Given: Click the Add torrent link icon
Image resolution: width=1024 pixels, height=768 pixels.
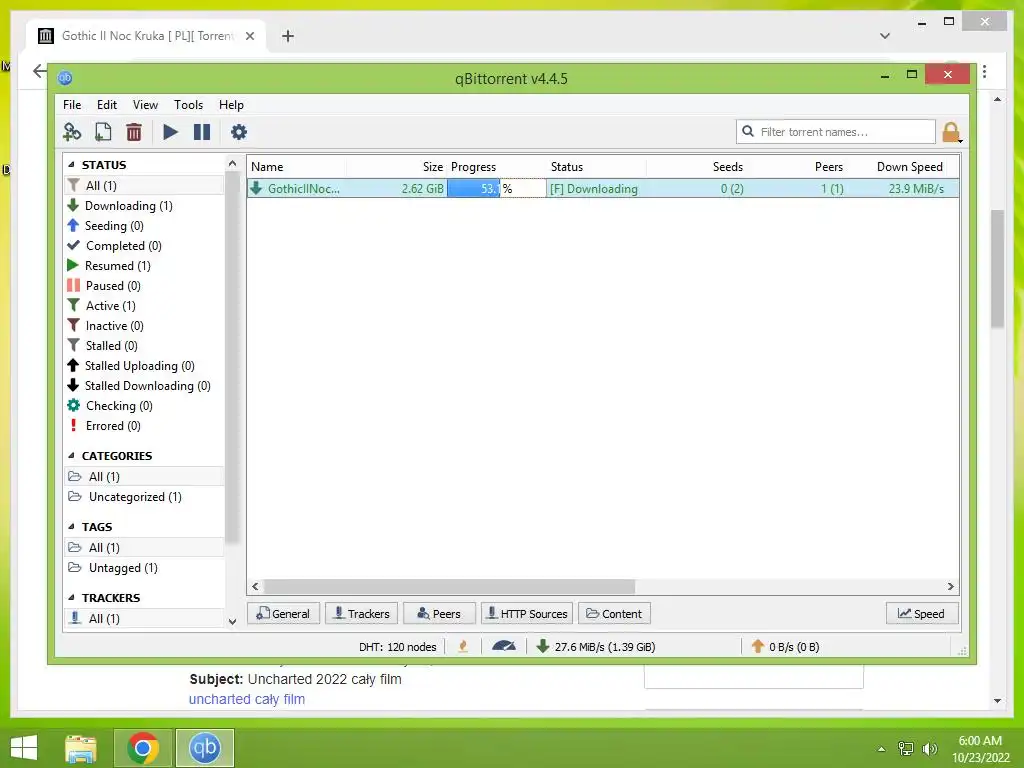Looking at the screenshot, I should [x=72, y=132].
